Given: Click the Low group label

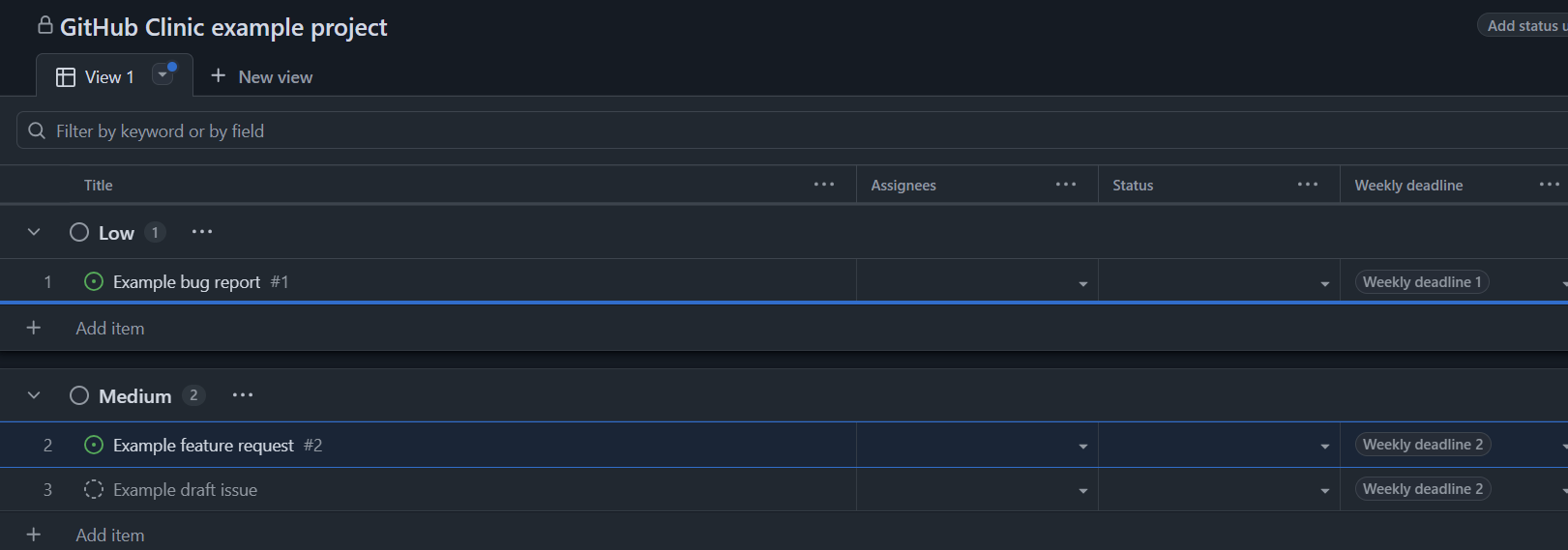Looking at the screenshot, I should pos(116,233).
